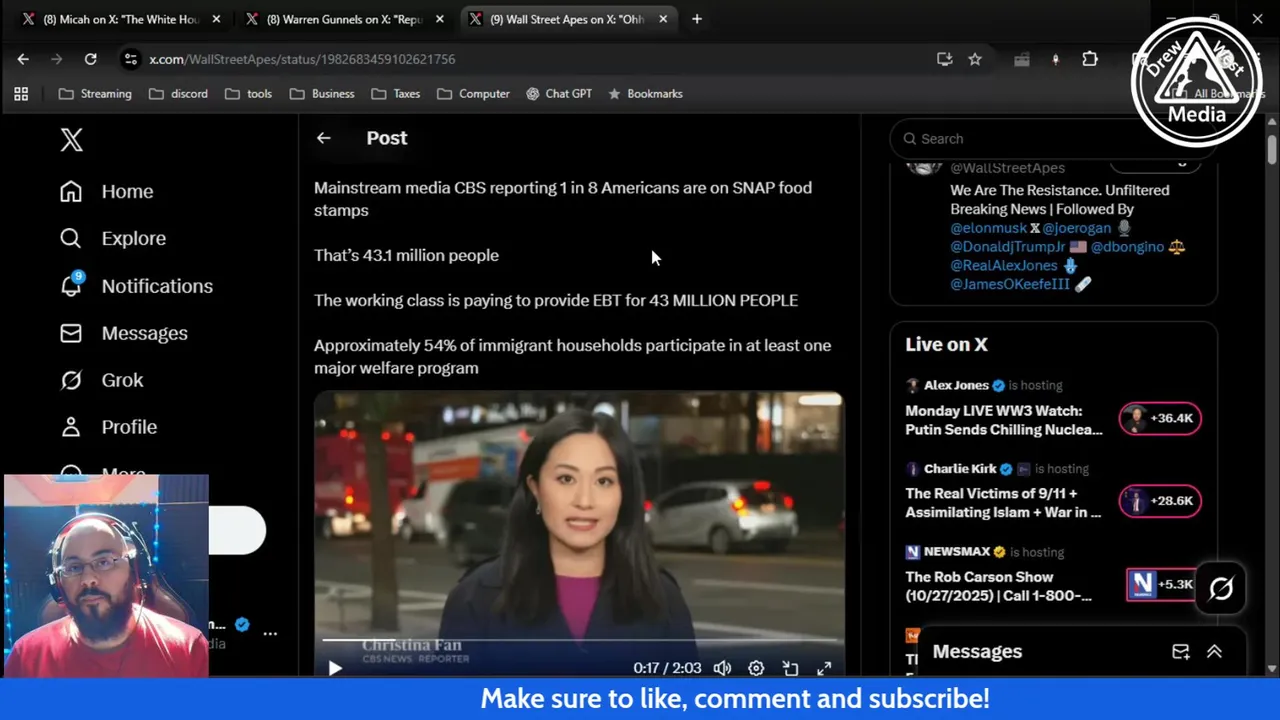Reload the current page
The image size is (1280, 720).
click(x=90, y=59)
